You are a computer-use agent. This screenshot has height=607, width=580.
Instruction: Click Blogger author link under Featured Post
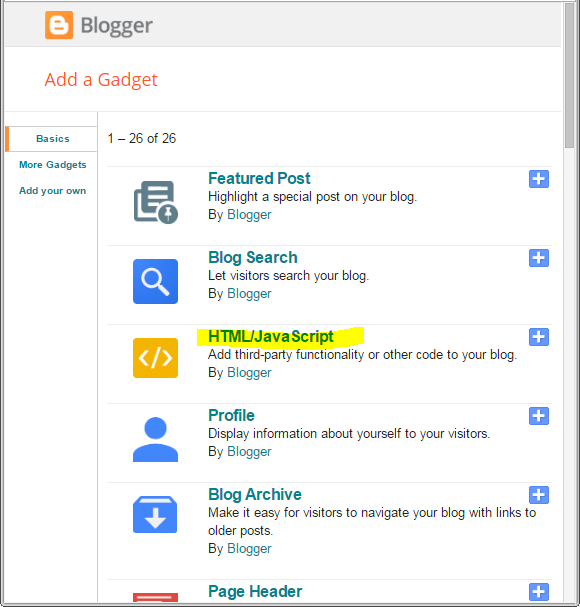click(249, 215)
